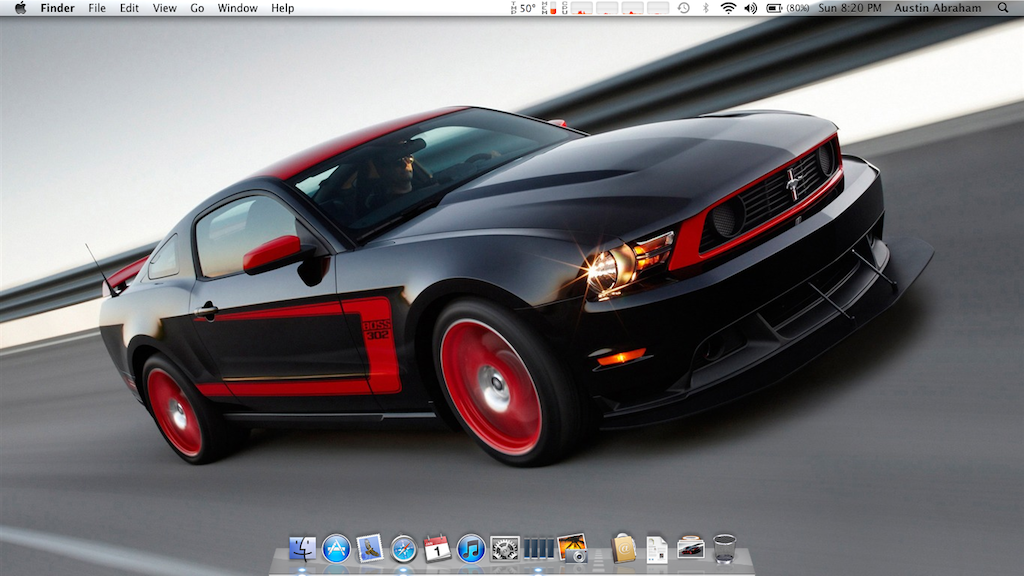Click the volume speaker icon

751,8
